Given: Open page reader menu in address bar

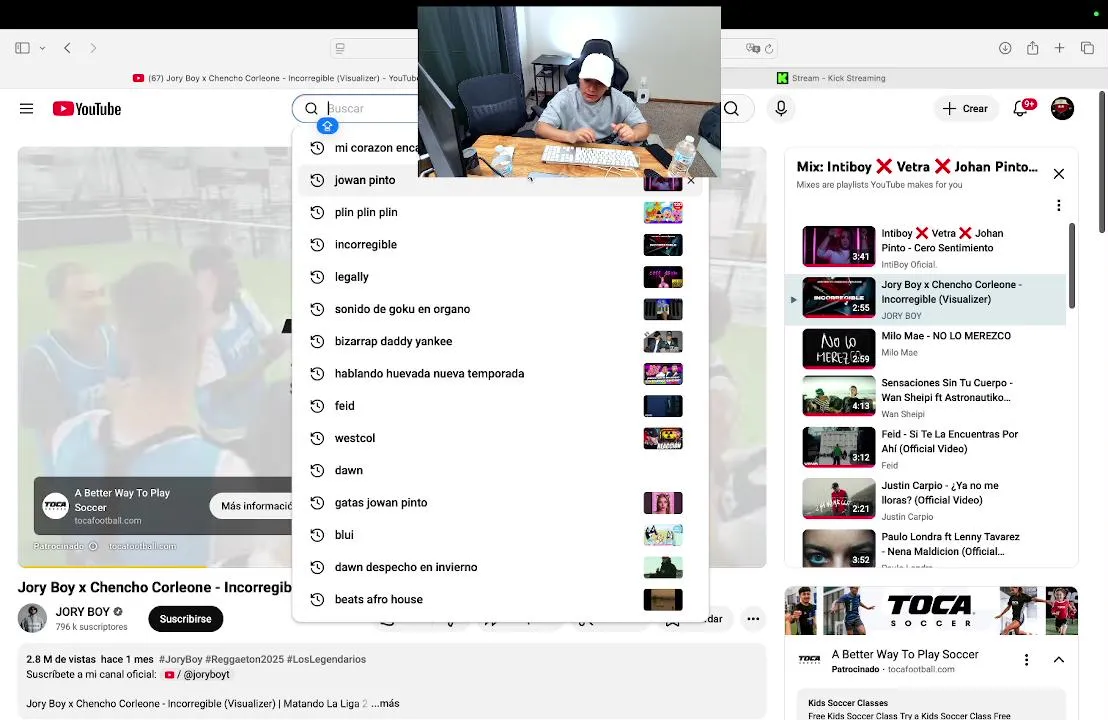Looking at the screenshot, I should click(x=340, y=48).
